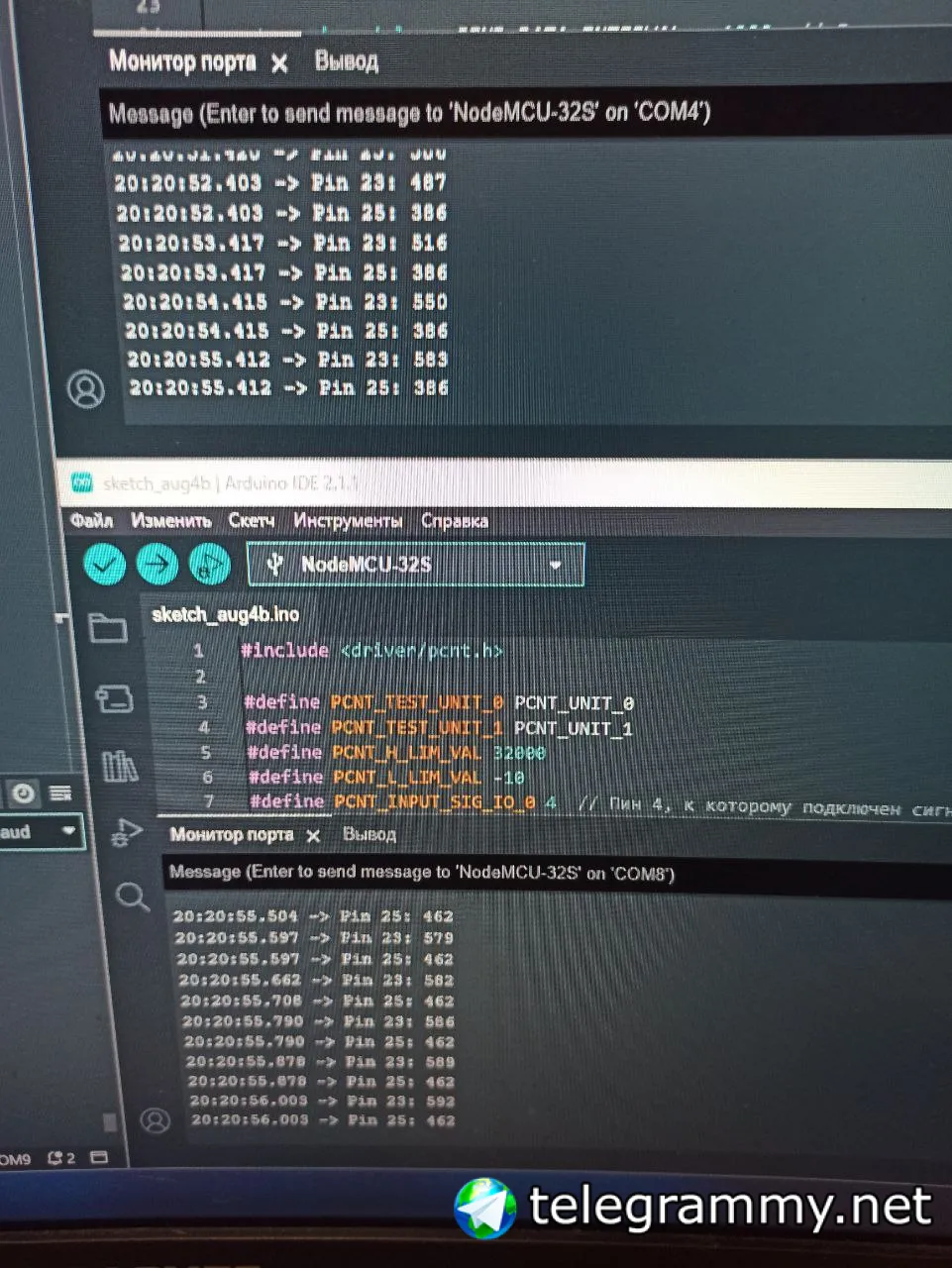Select Монитор порта tab in COM8 window

click(231, 834)
